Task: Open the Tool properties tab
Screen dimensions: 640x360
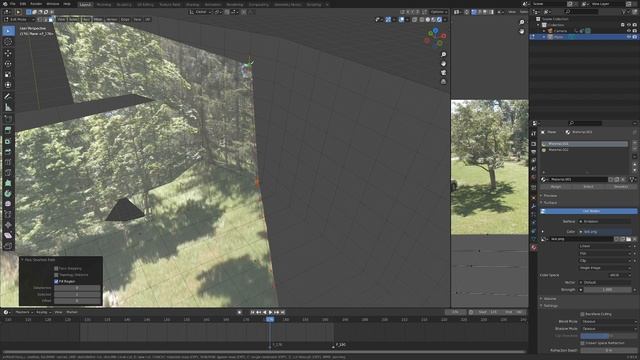Action: [x=534, y=133]
